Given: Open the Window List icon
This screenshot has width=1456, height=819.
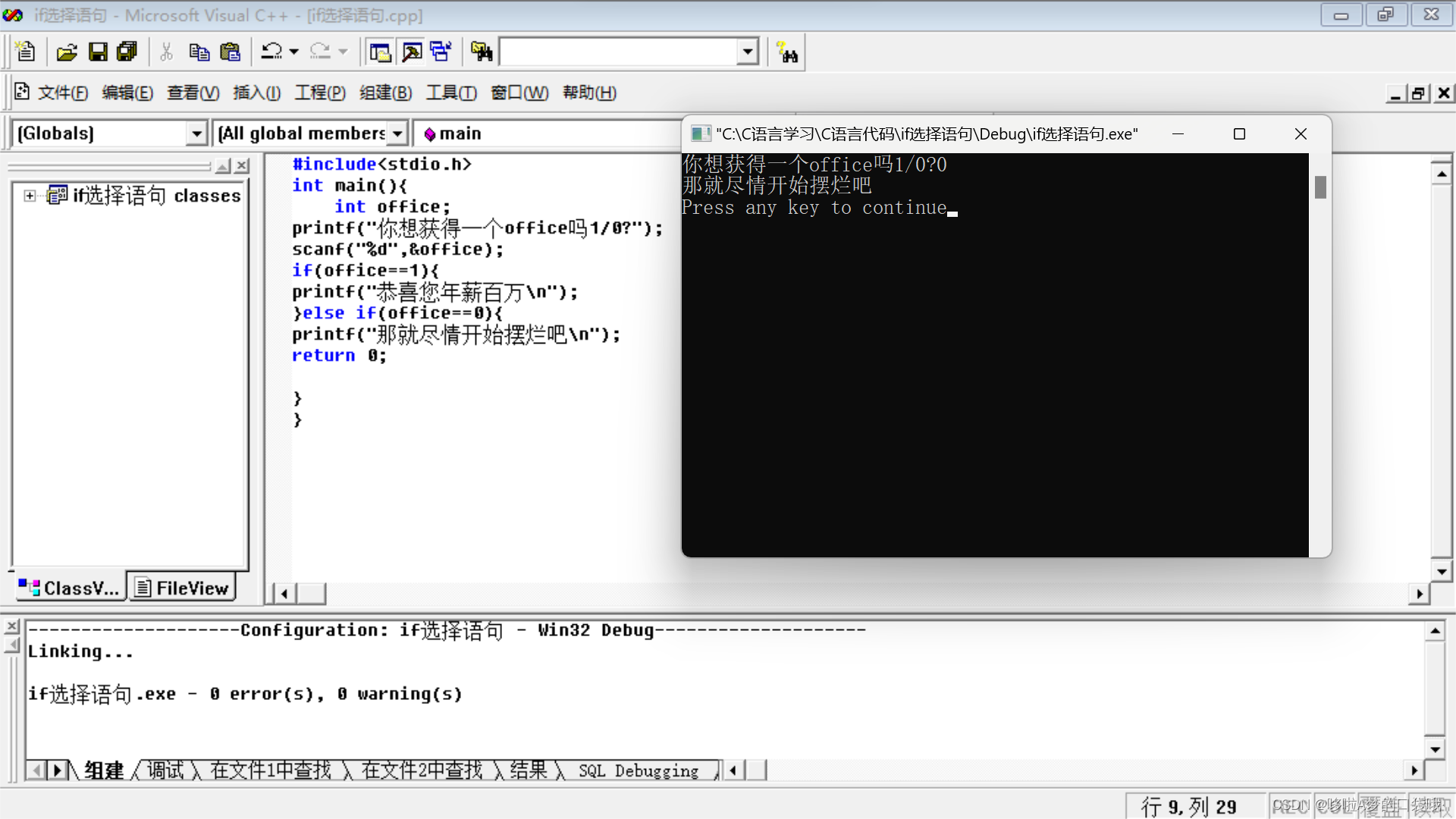Looking at the screenshot, I should click(441, 52).
